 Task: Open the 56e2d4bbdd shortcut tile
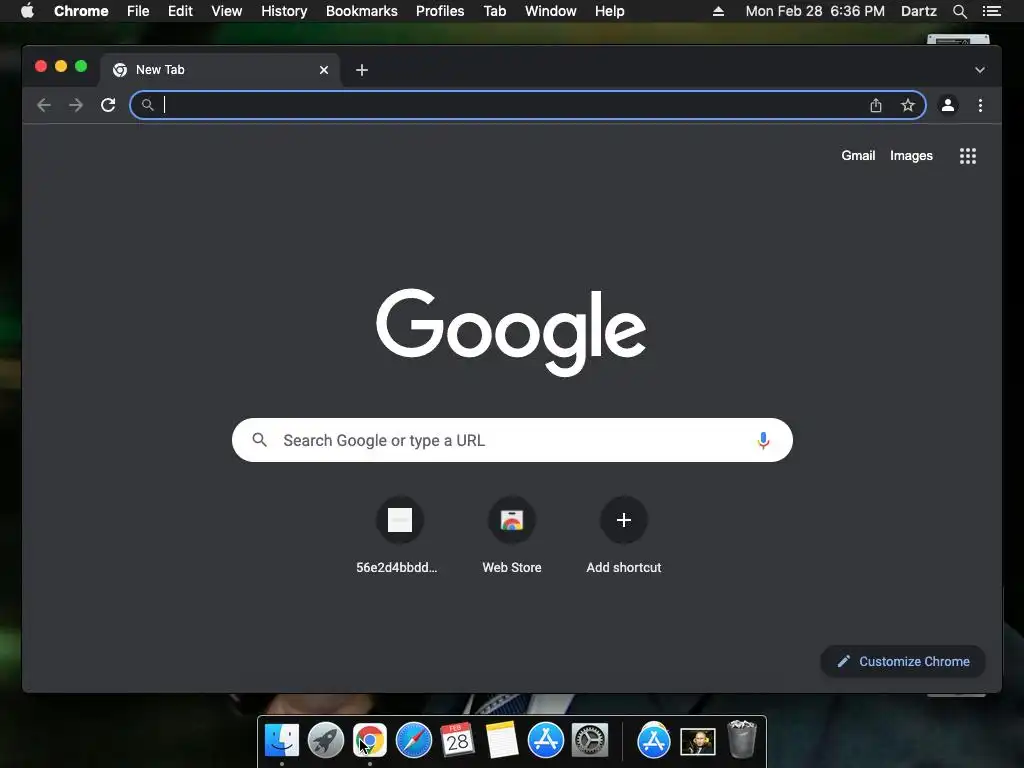(400, 536)
